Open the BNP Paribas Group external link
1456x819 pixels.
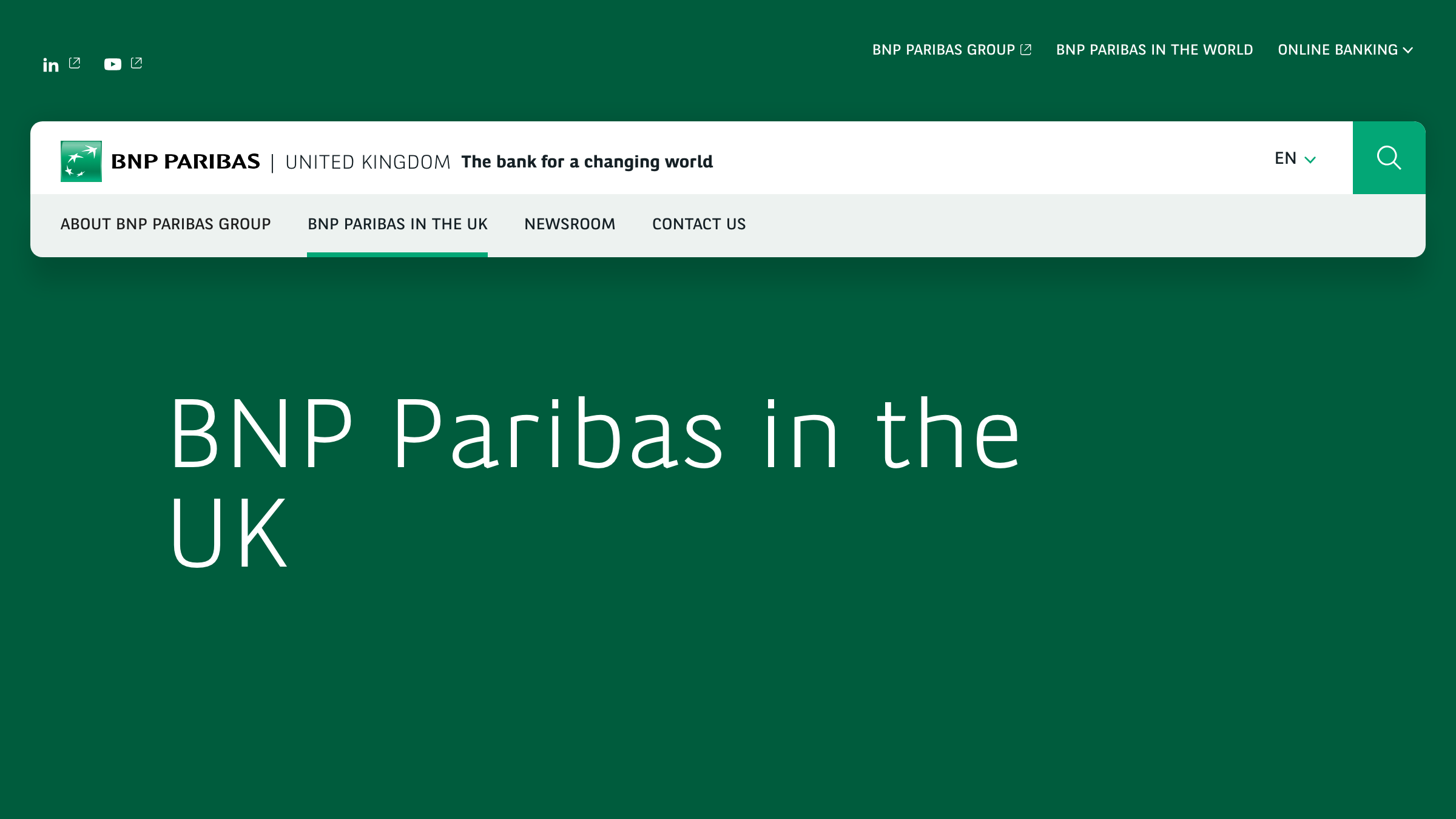(x=952, y=50)
